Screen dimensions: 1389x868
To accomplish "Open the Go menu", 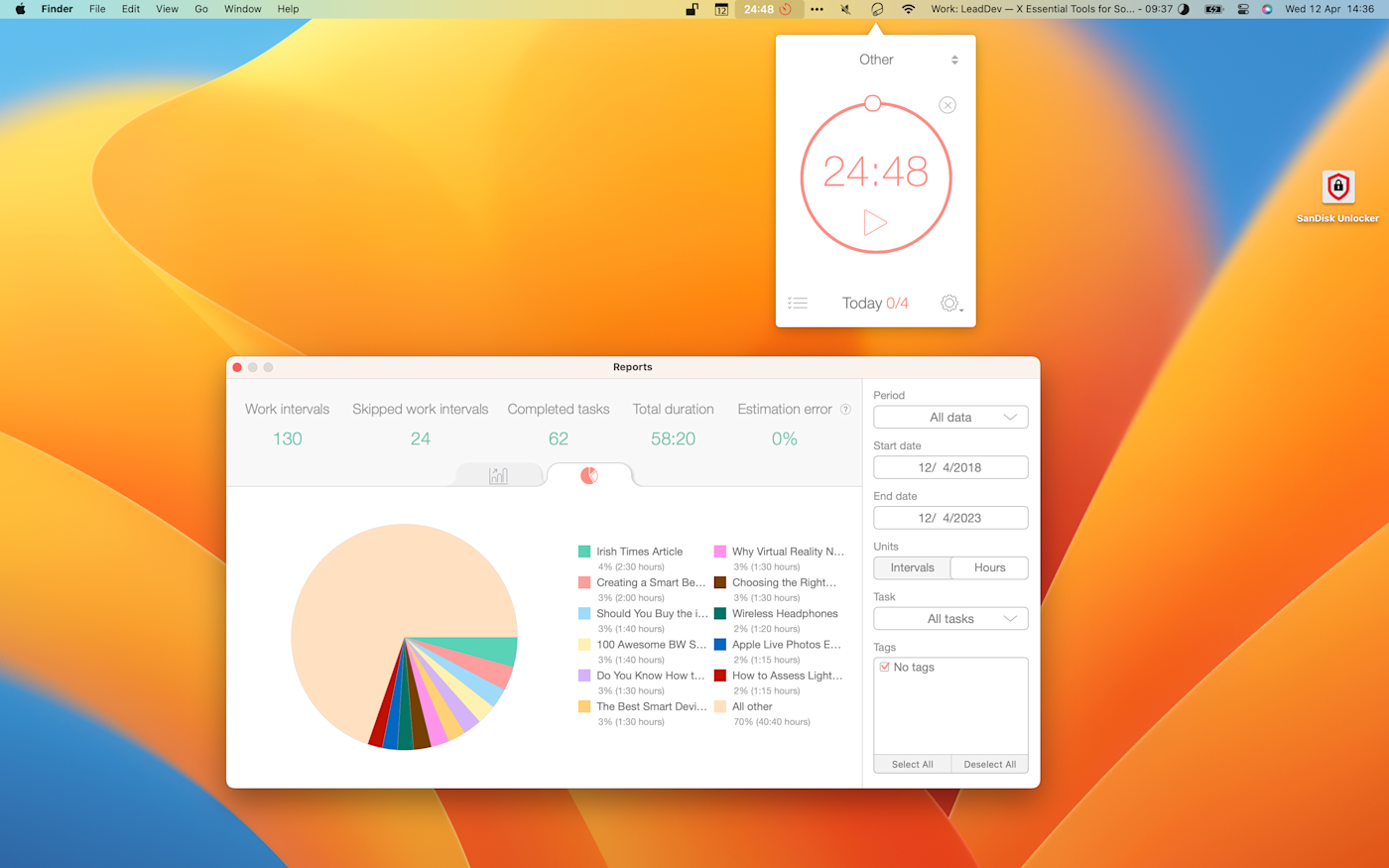I will (201, 9).
